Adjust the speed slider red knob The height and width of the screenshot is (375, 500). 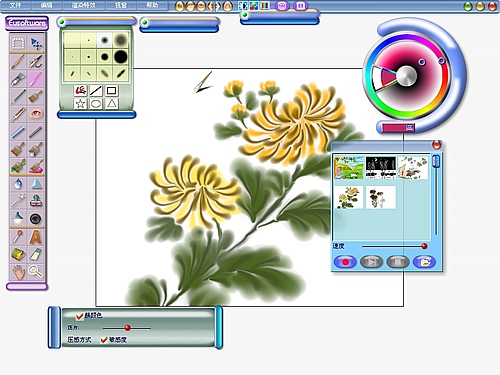click(x=424, y=246)
